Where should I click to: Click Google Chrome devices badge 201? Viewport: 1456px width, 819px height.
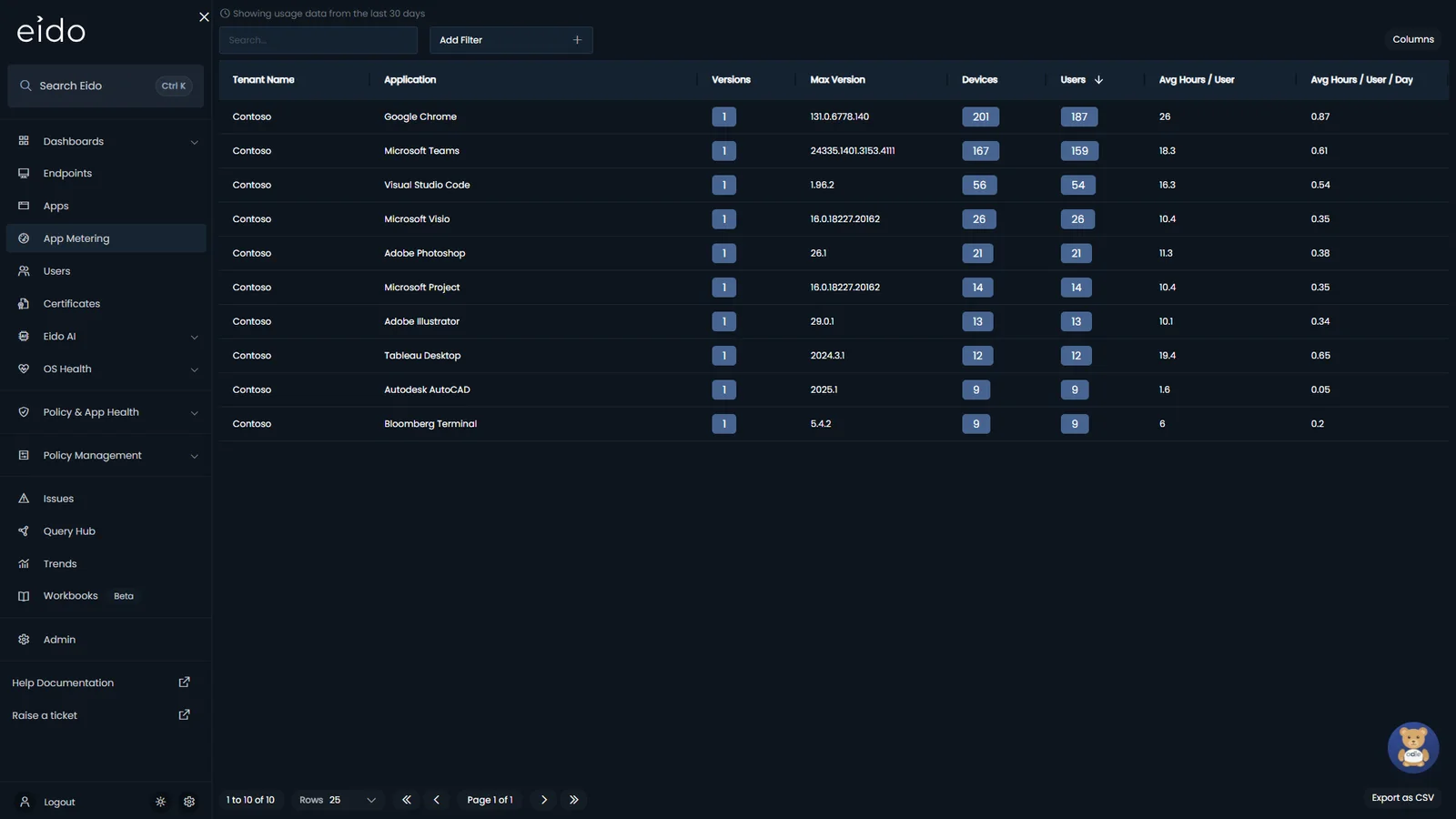pyautogui.click(x=980, y=116)
